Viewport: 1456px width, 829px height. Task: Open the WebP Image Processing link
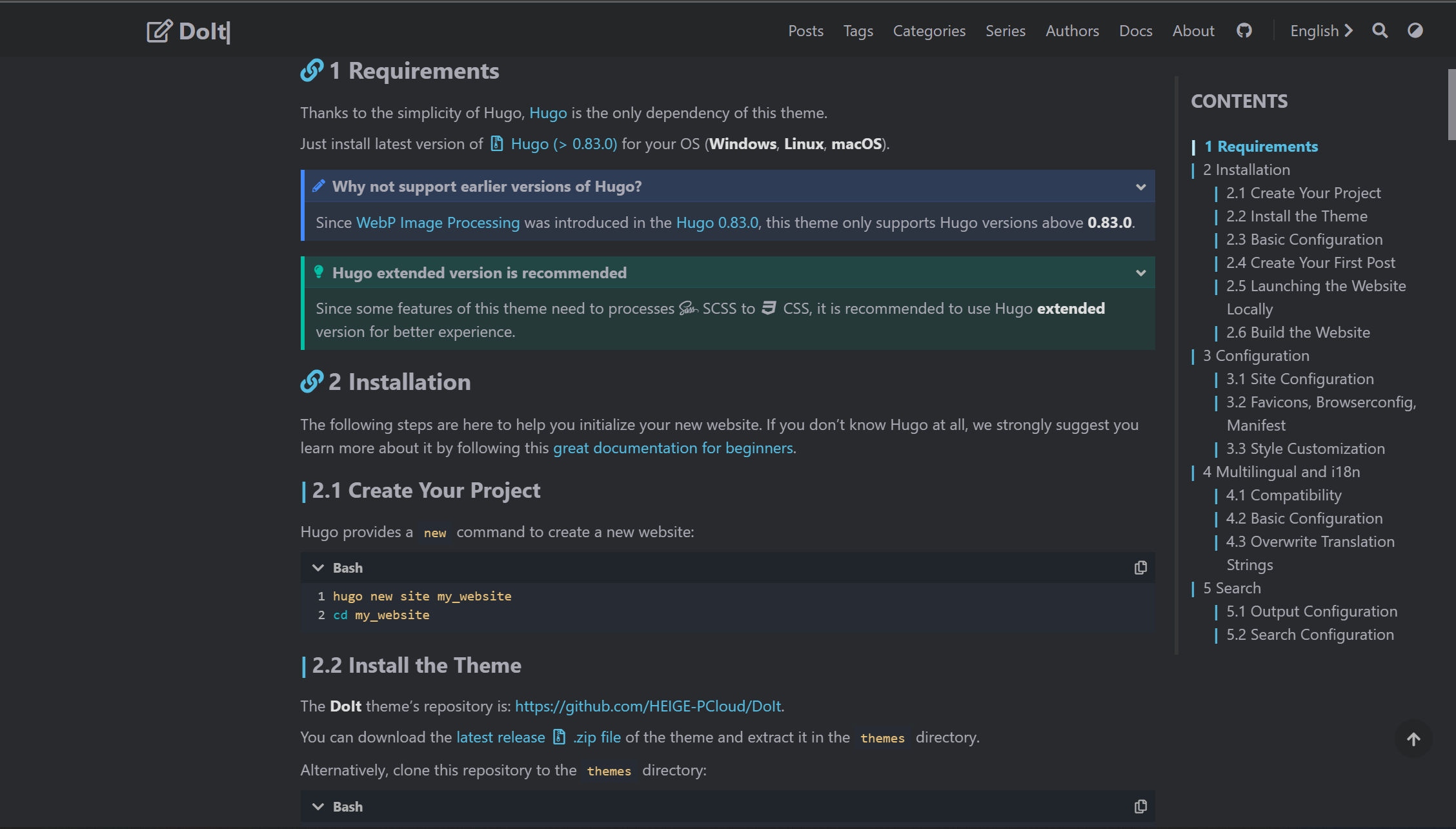(x=438, y=222)
